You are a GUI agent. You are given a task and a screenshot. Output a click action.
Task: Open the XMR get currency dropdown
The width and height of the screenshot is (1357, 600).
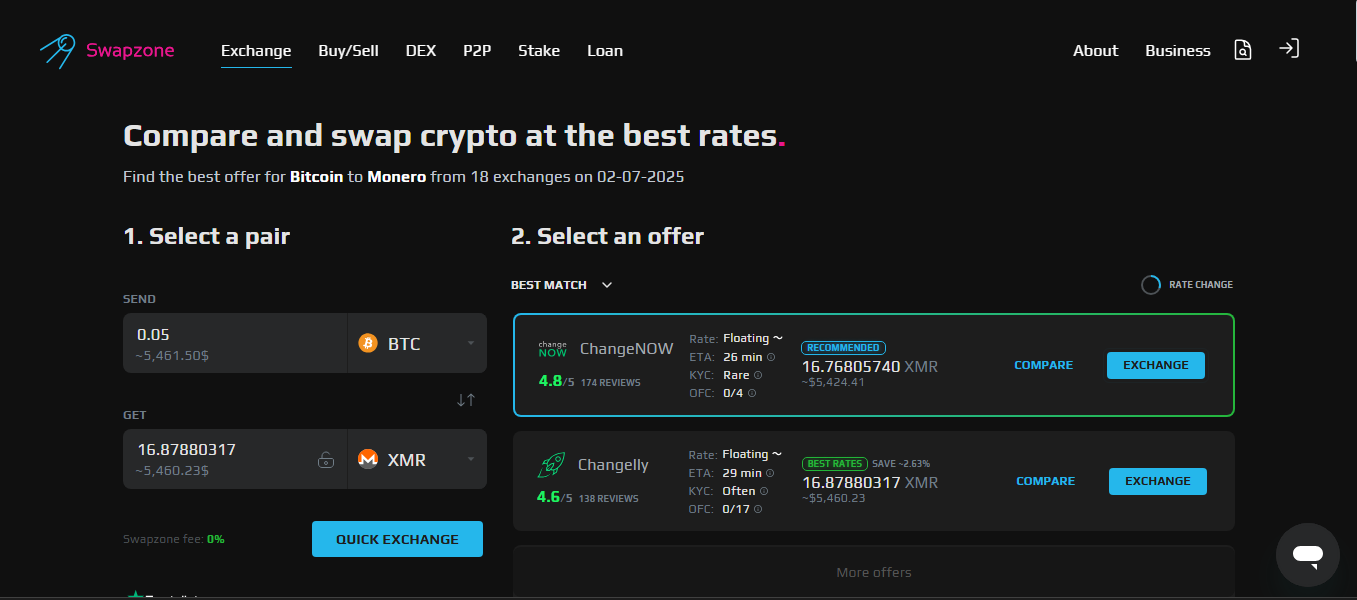pos(417,460)
